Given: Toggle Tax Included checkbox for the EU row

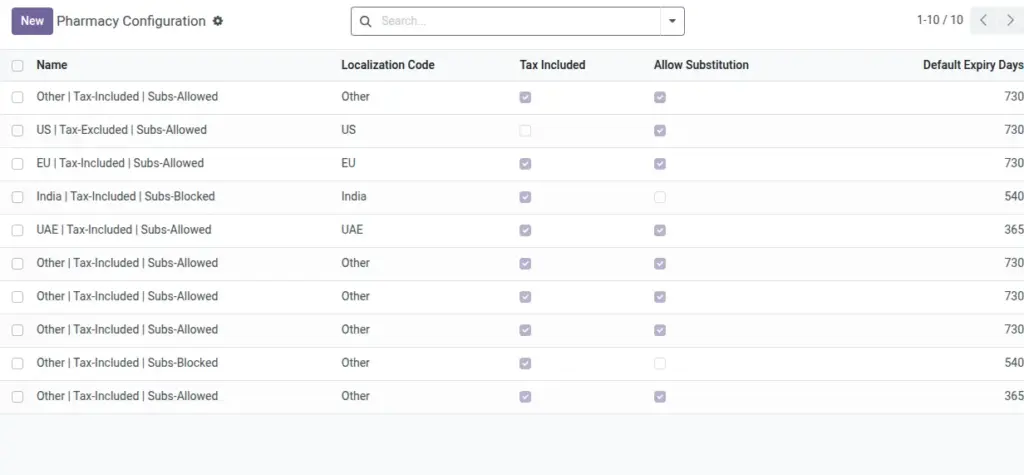Looking at the screenshot, I should (x=526, y=164).
